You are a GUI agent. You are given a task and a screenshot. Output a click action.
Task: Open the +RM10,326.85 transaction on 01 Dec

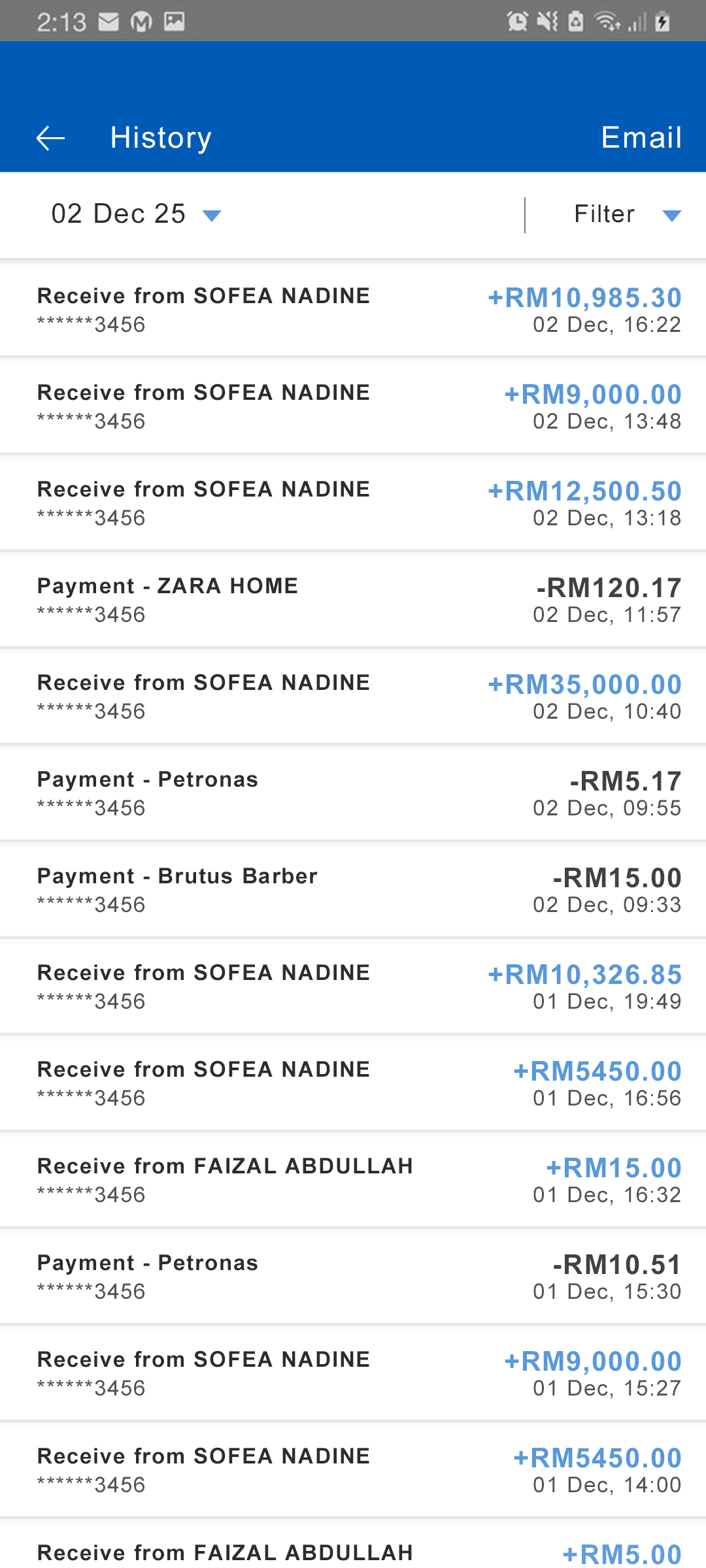(x=353, y=986)
